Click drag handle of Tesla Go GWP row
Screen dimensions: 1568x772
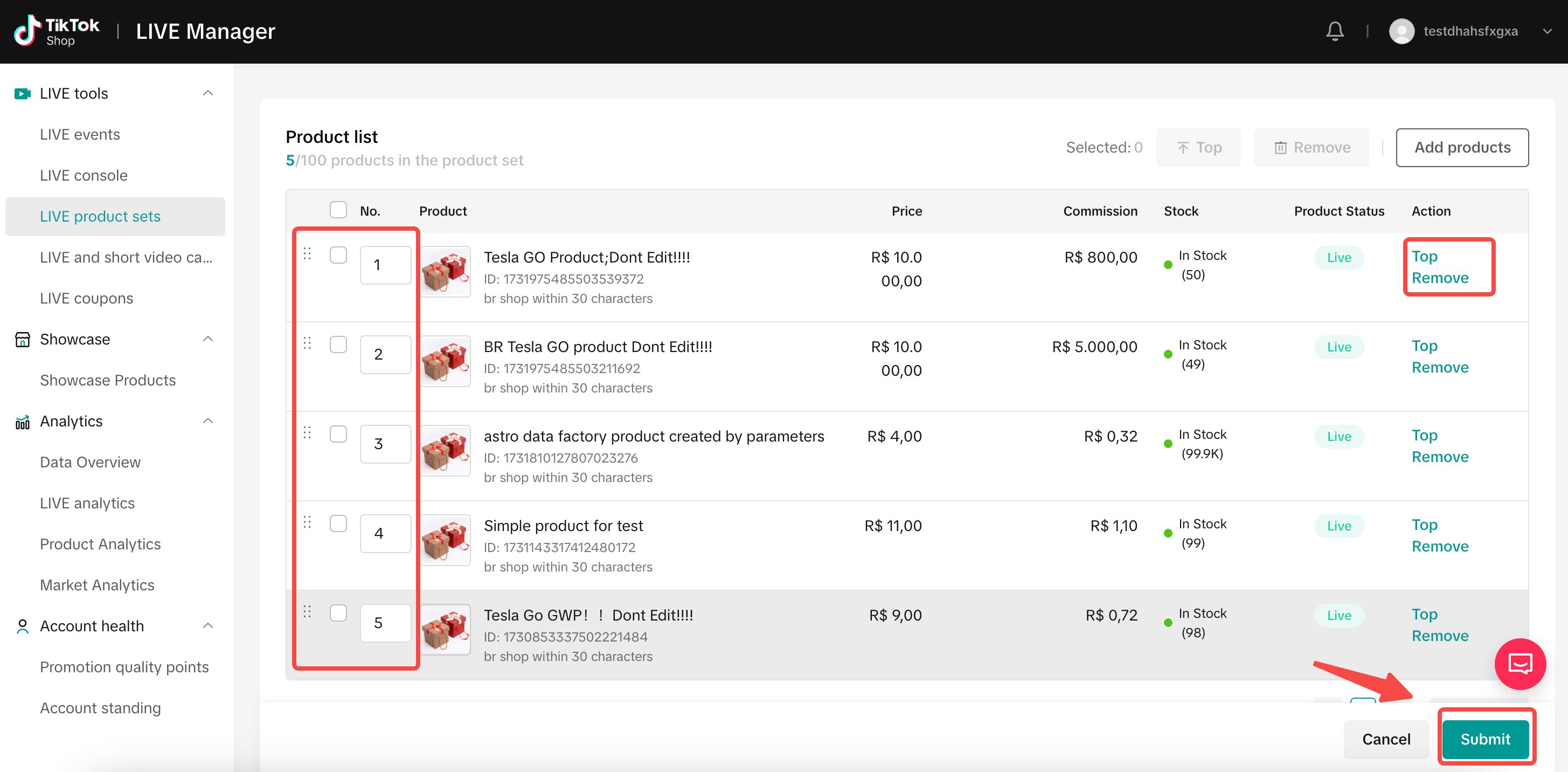tap(307, 612)
